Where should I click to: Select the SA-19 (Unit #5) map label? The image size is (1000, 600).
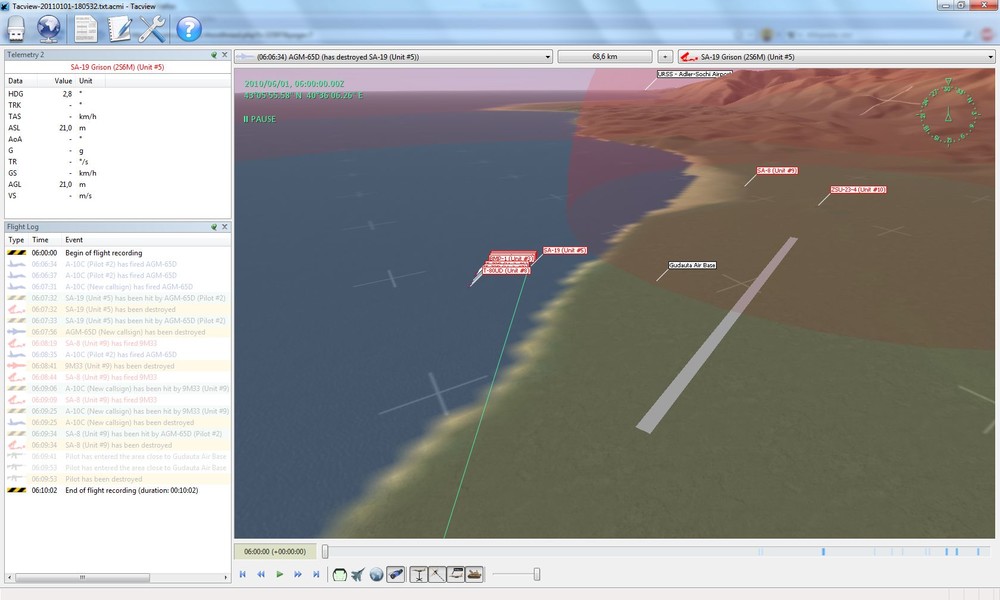click(565, 251)
